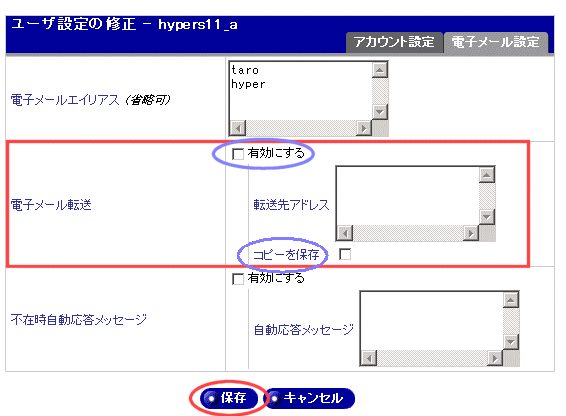
Task: Enable email forwarding 有効にする checkbox
Action: click(x=238, y=154)
